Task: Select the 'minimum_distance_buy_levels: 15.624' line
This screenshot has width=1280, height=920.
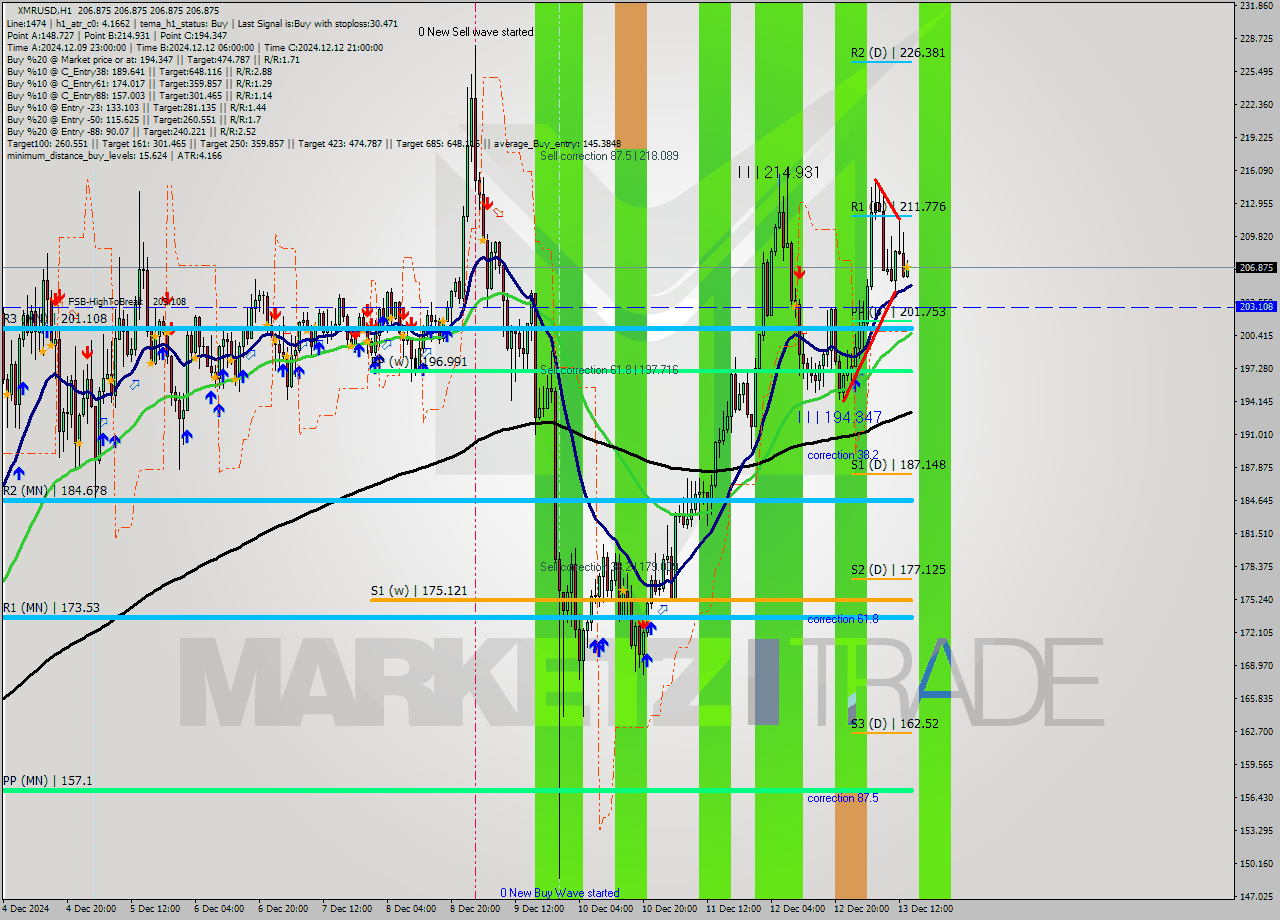Action: click(114, 155)
